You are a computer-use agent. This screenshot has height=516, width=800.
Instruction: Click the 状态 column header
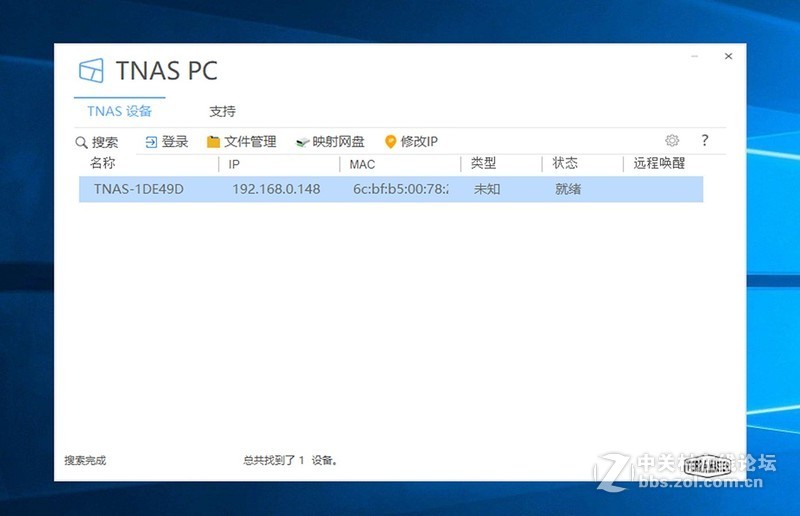565,163
